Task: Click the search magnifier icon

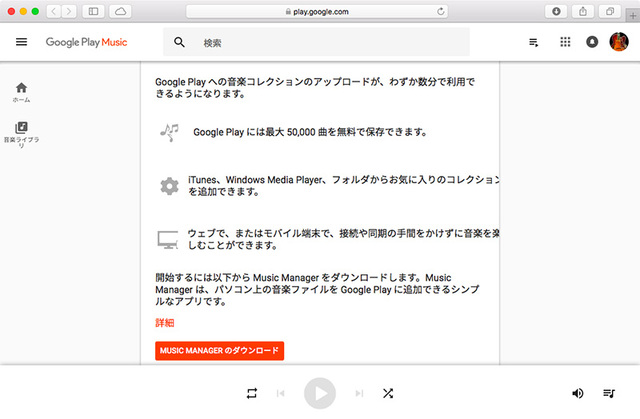Action: coord(180,42)
